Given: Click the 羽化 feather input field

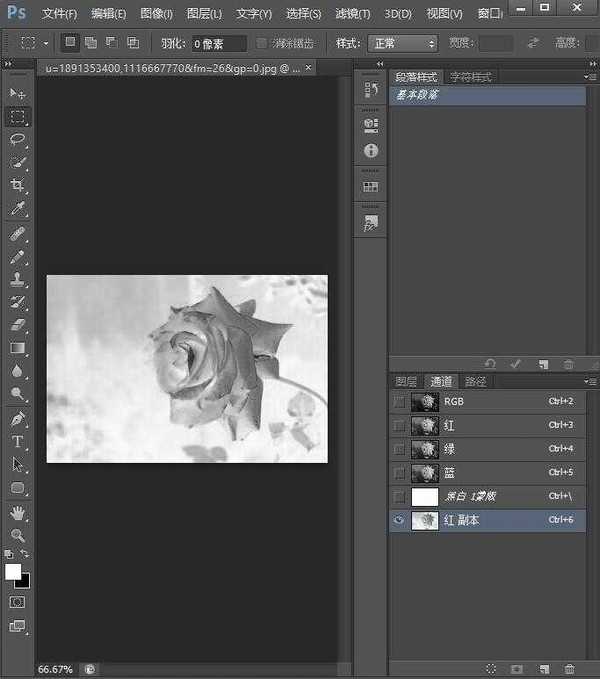Looking at the screenshot, I should tap(218, 44).
